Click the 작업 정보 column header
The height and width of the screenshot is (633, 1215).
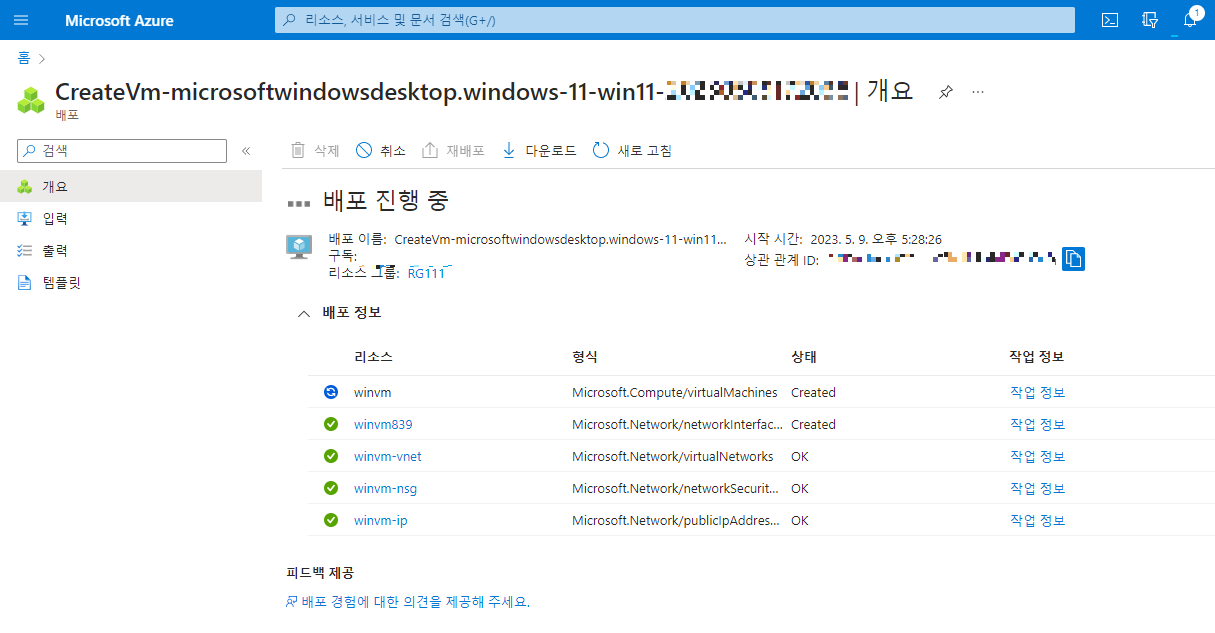click(1037, 357)
